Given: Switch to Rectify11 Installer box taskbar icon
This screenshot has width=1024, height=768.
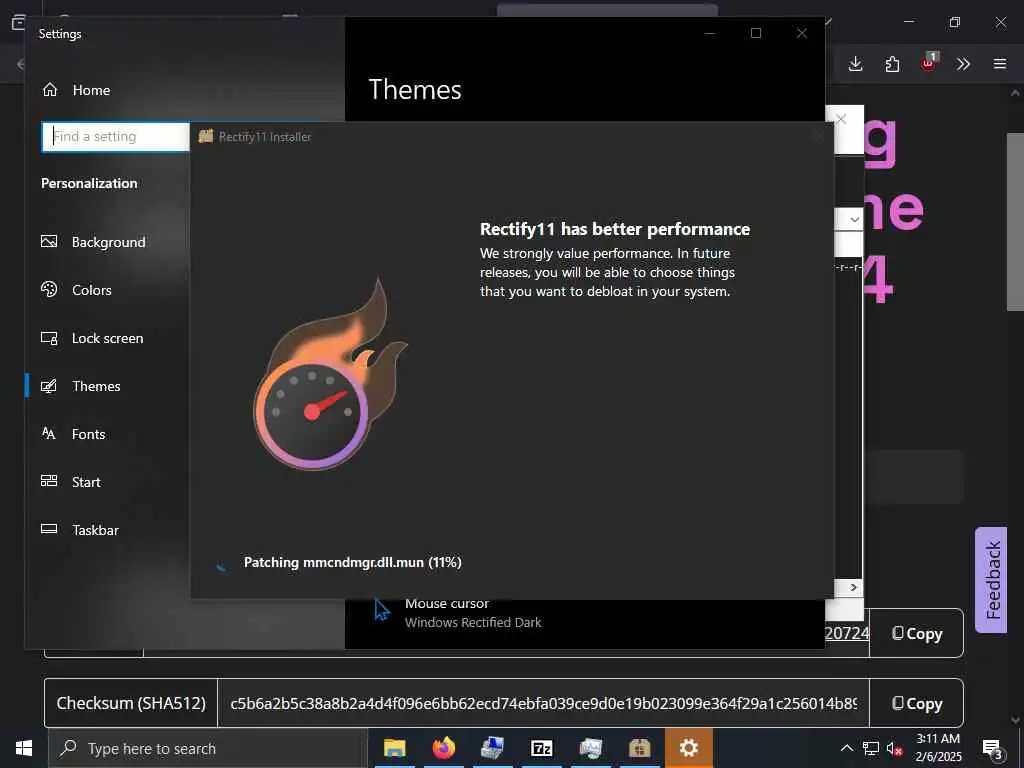Looking at the screenshot, I should [639, 748].
